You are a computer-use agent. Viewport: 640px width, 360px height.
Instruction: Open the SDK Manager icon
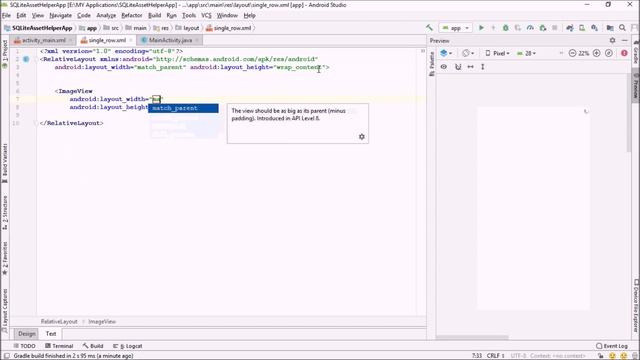click(x=595, y=28)
